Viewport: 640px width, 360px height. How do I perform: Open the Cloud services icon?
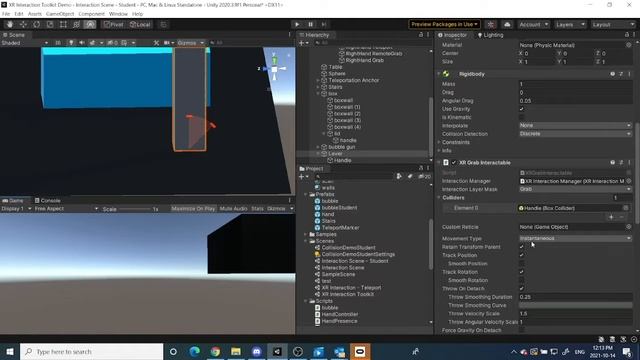507,24
